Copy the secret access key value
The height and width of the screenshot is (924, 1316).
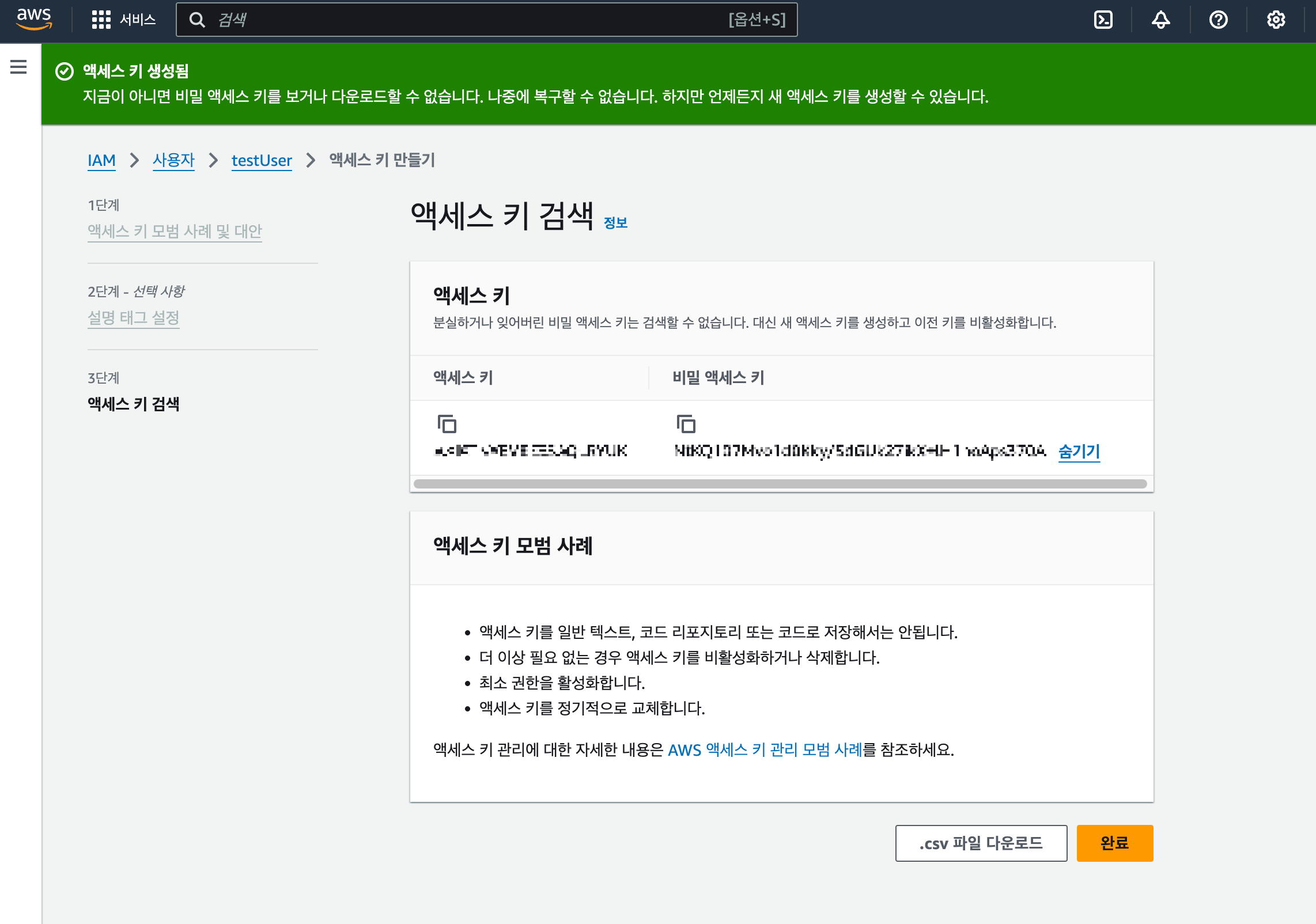click(686, 424)
